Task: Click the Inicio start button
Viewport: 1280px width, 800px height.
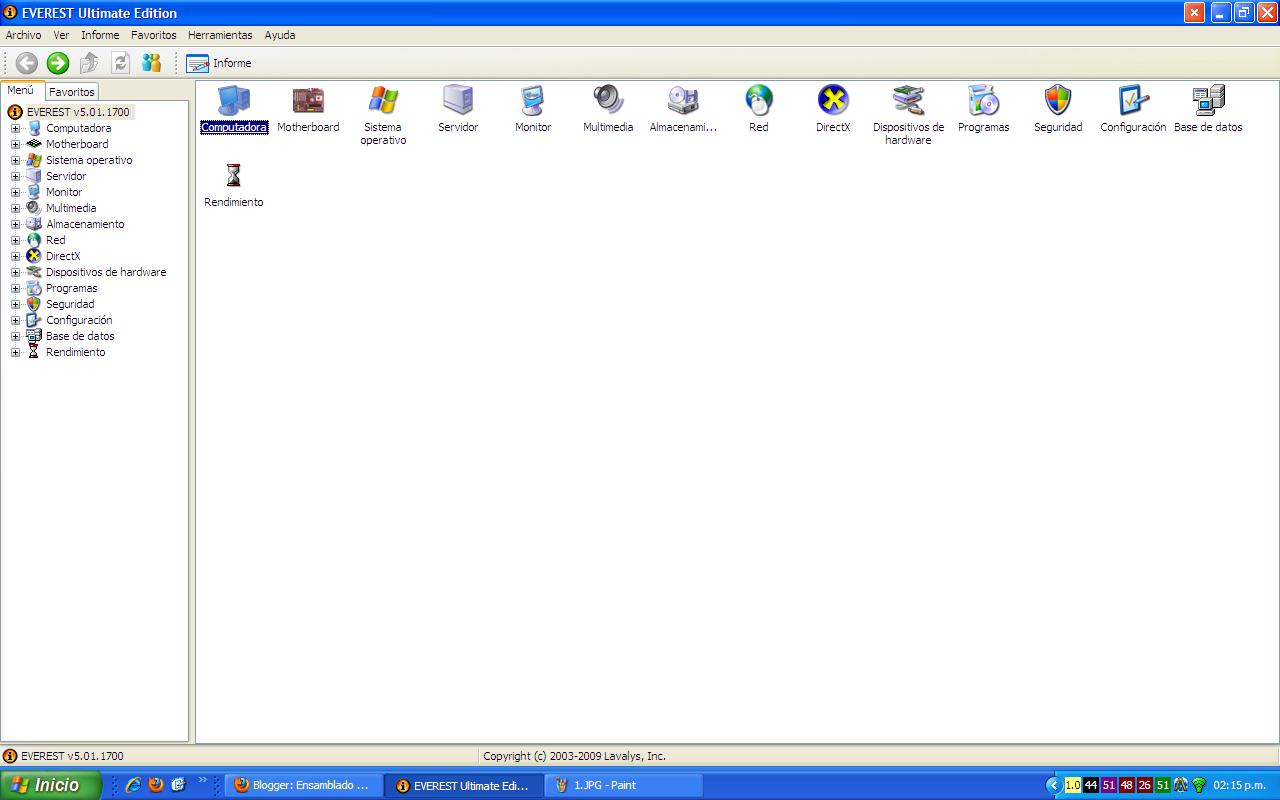Action: pos(50,785)
